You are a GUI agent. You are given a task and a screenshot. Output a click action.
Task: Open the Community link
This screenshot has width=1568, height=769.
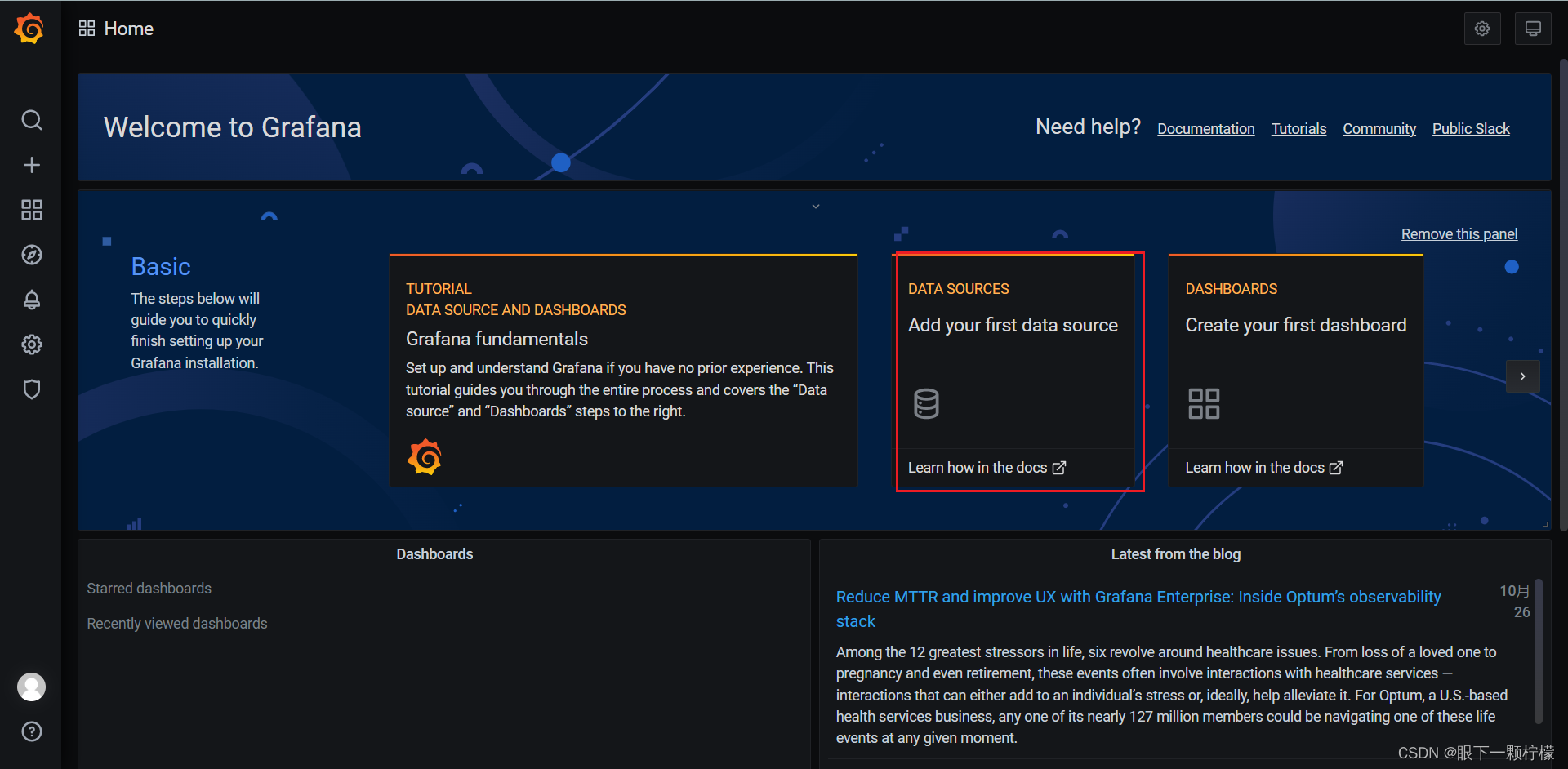pyautogui.click(x=1379, y=129)
